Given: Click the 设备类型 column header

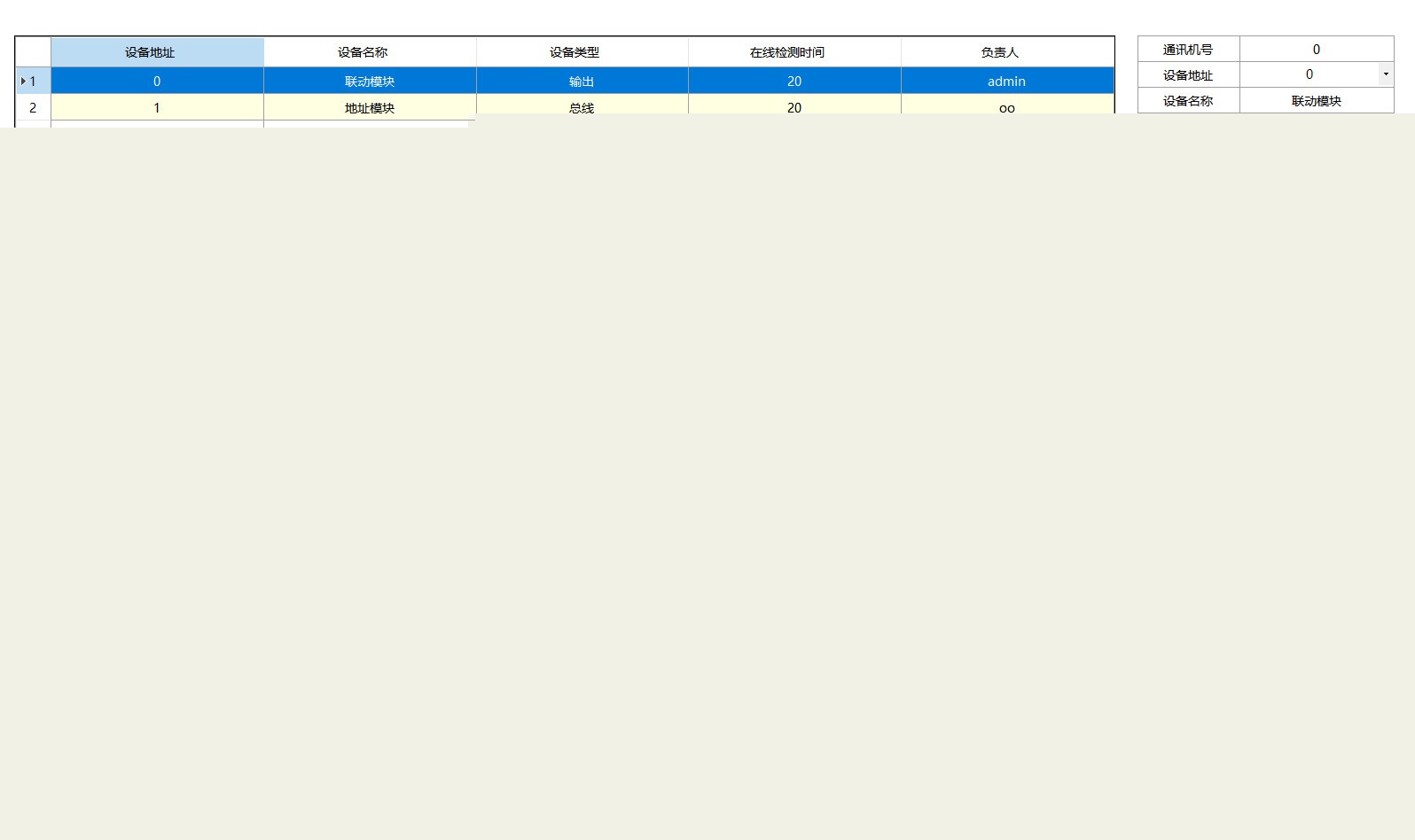Looking at the screenshot, I should click(x=582, y=52).
